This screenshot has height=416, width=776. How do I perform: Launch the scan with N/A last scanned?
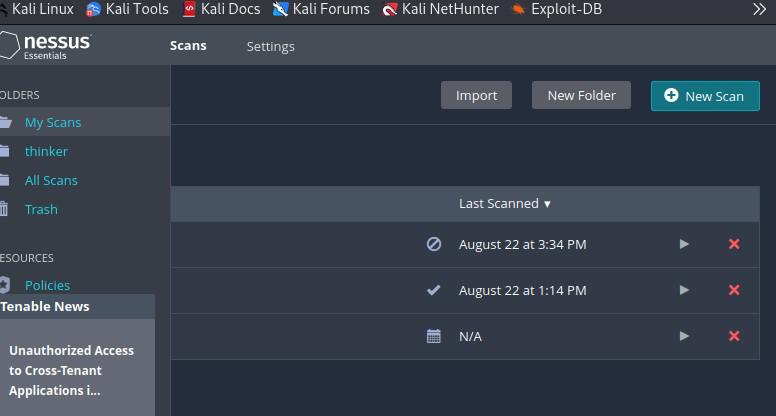tap(684, 336)
